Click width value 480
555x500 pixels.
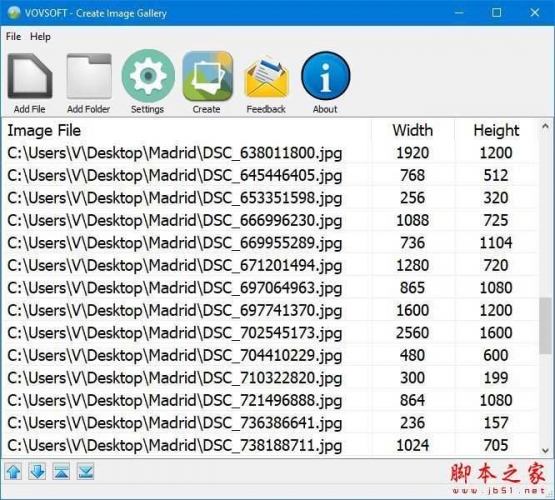[x=413, y=355]
